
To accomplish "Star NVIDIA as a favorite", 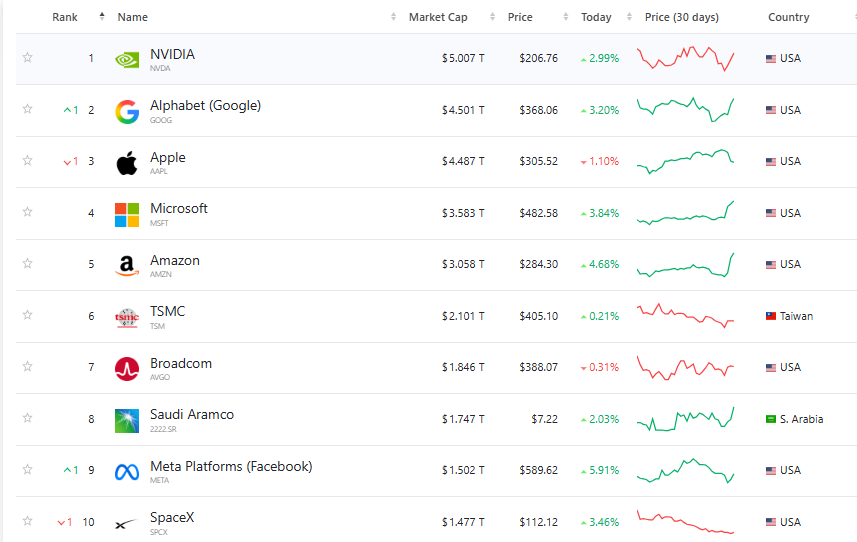I will click(x=27, y=57).
